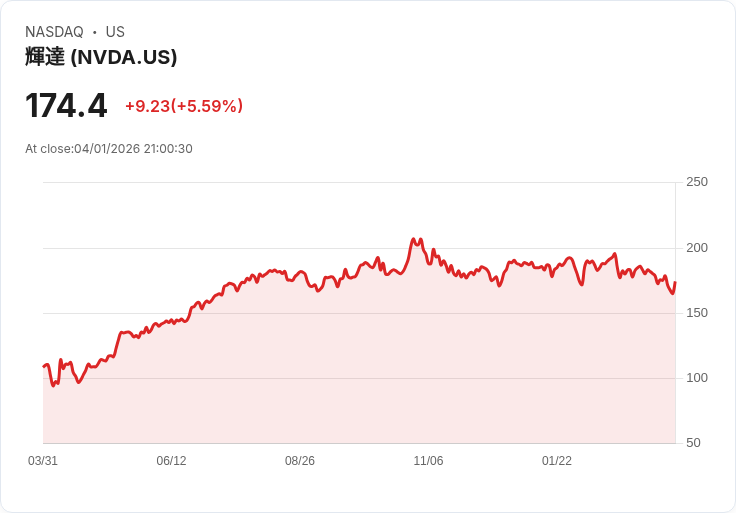Viewport: 736px width, 513px height.
Task: Open the 輝達 (NVDA.US) stock title
Action: pos(101,57)
